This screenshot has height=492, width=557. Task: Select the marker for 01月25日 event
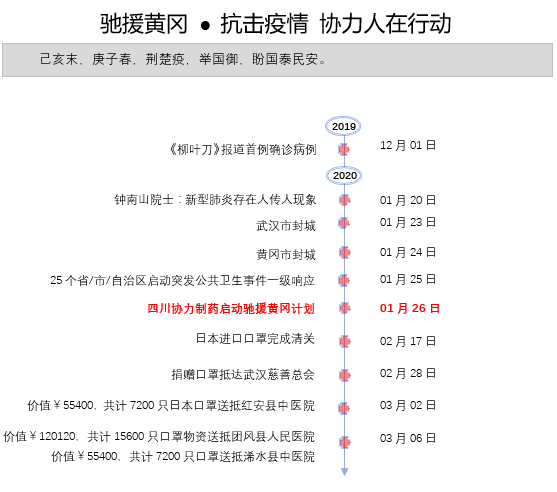[x=344, y=280]
